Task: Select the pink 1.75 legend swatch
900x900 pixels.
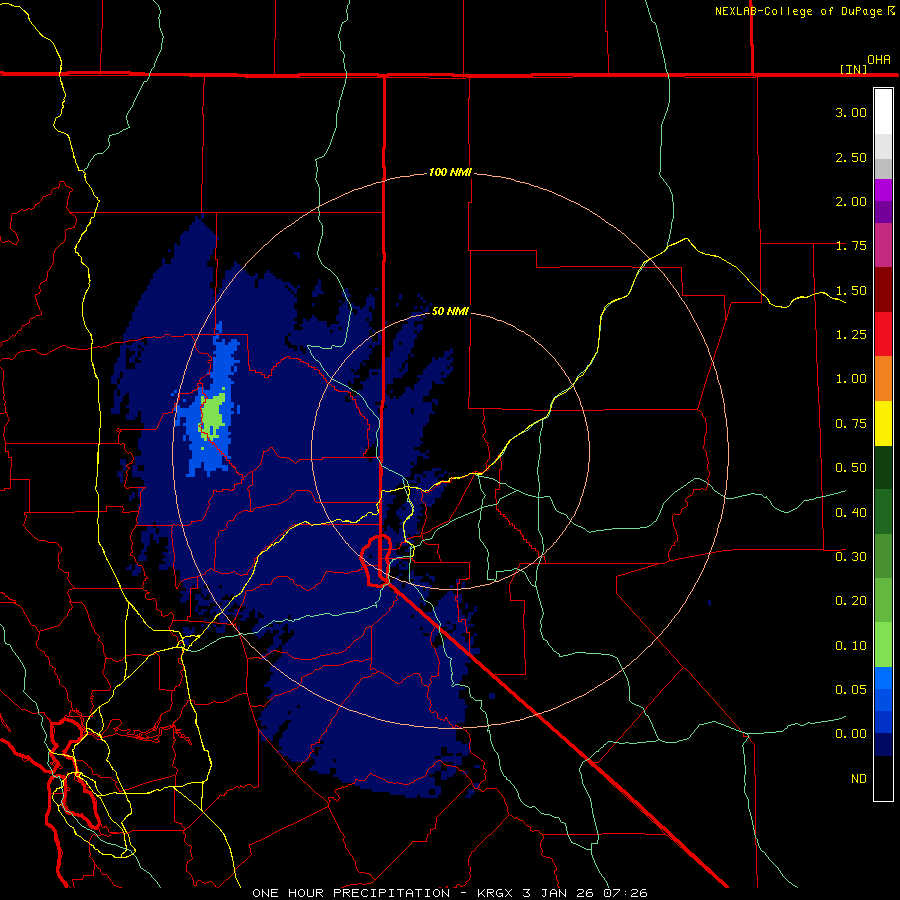Action: click(883, 245)
